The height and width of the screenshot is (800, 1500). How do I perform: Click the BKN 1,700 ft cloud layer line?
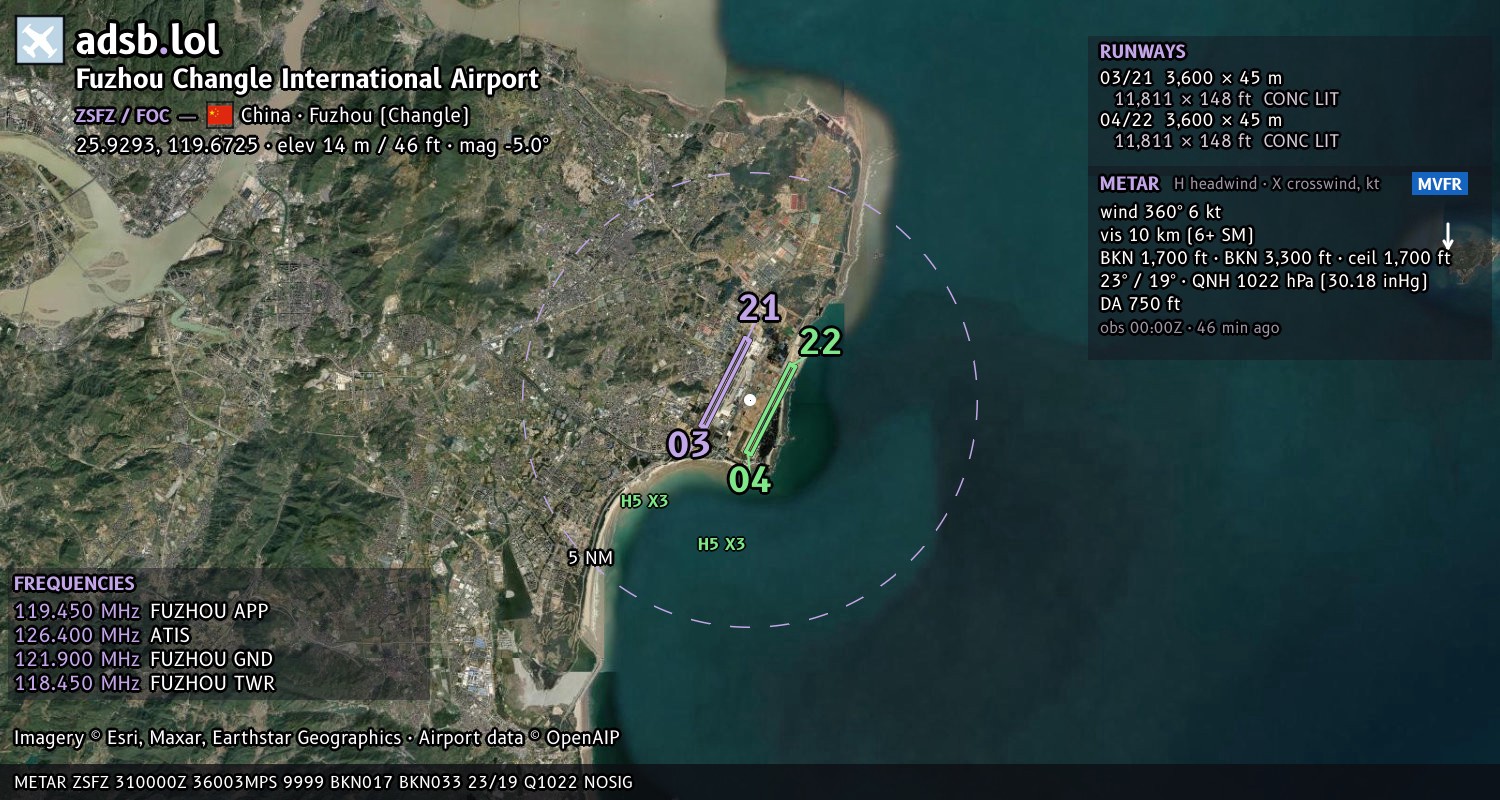(1275, 258)
